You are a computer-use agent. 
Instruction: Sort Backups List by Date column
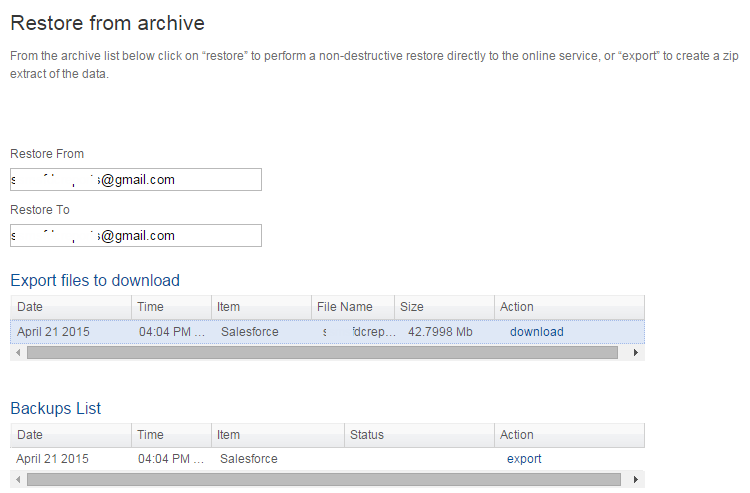tap(70, 435)
